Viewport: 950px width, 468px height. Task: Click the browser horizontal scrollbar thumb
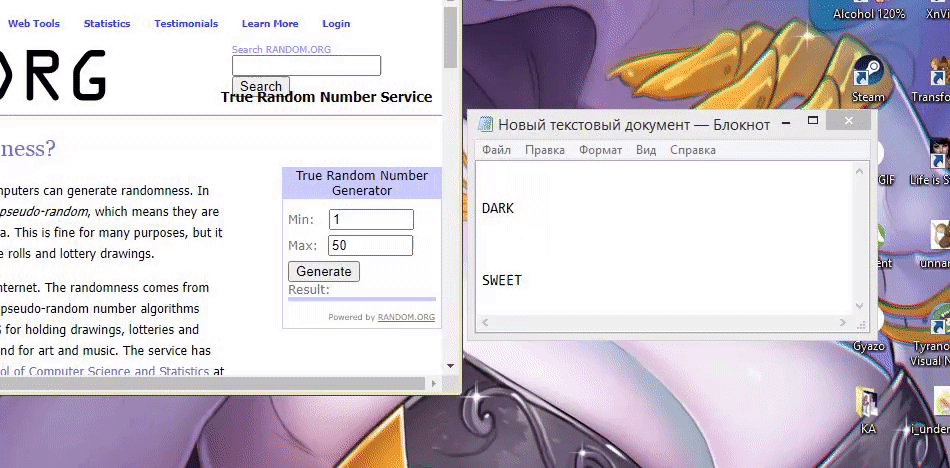pyautogui.click(x=213, y=384)
